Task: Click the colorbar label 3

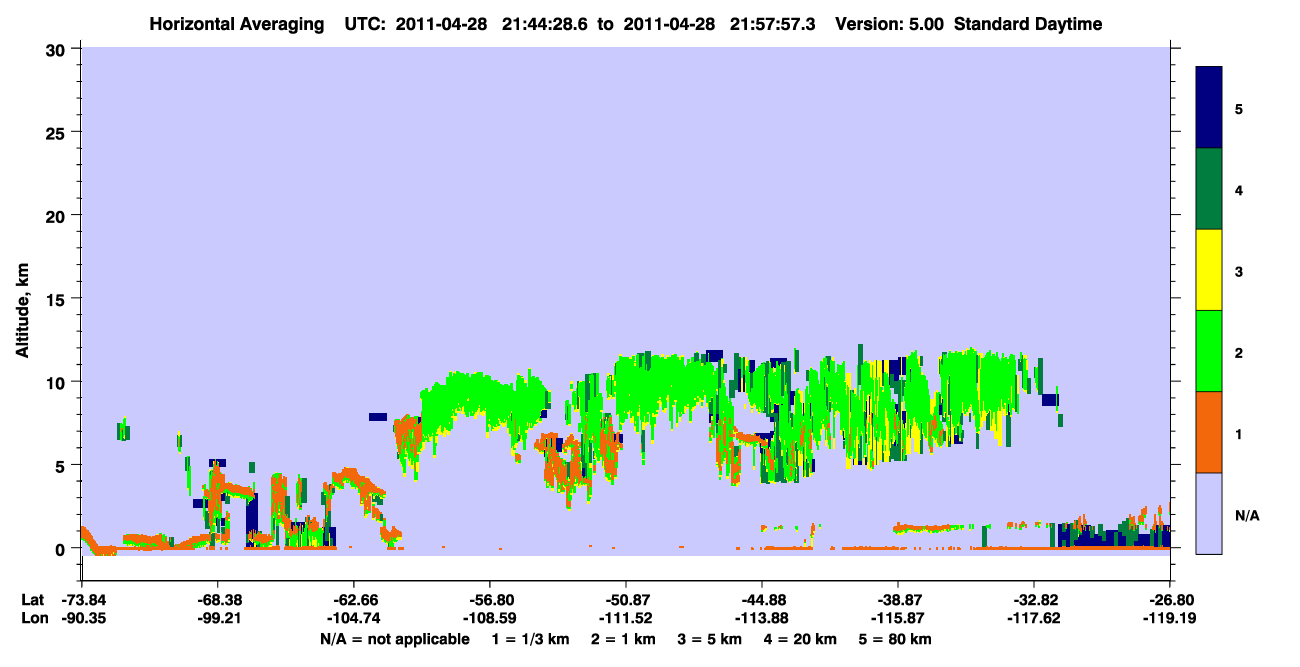Action: [1238, 271]
